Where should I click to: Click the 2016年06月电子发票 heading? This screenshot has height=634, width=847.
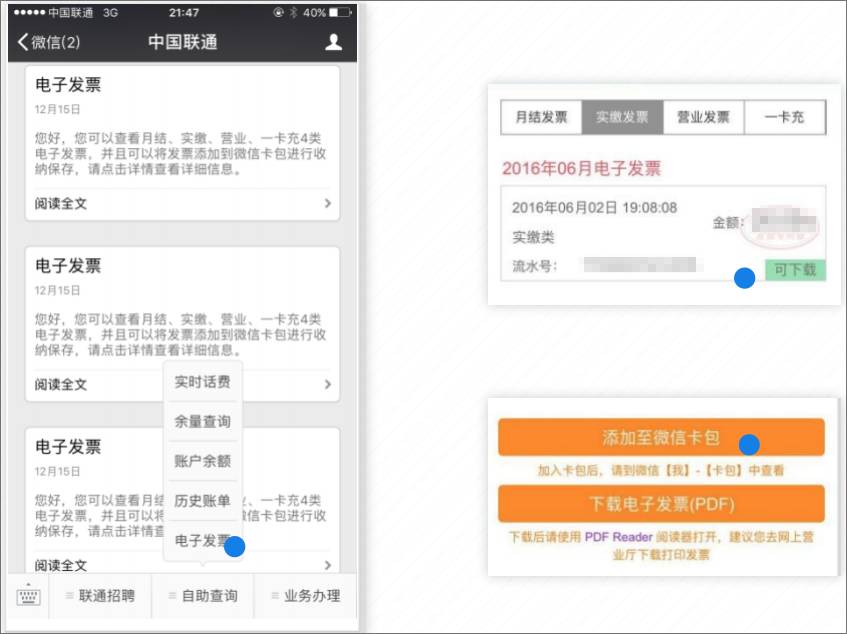tap(581, 168)
